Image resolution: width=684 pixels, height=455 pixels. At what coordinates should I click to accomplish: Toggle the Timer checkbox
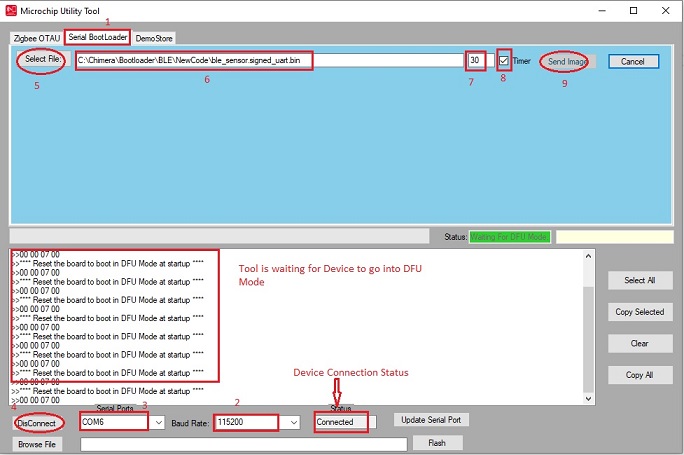(504, 61)
